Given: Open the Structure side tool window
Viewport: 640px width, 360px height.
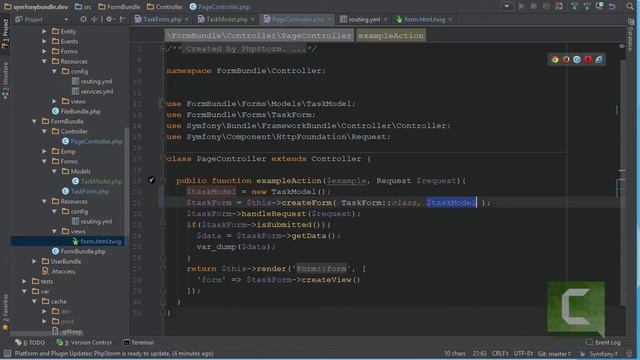Looking at the screenshot, I should (5, 81).
